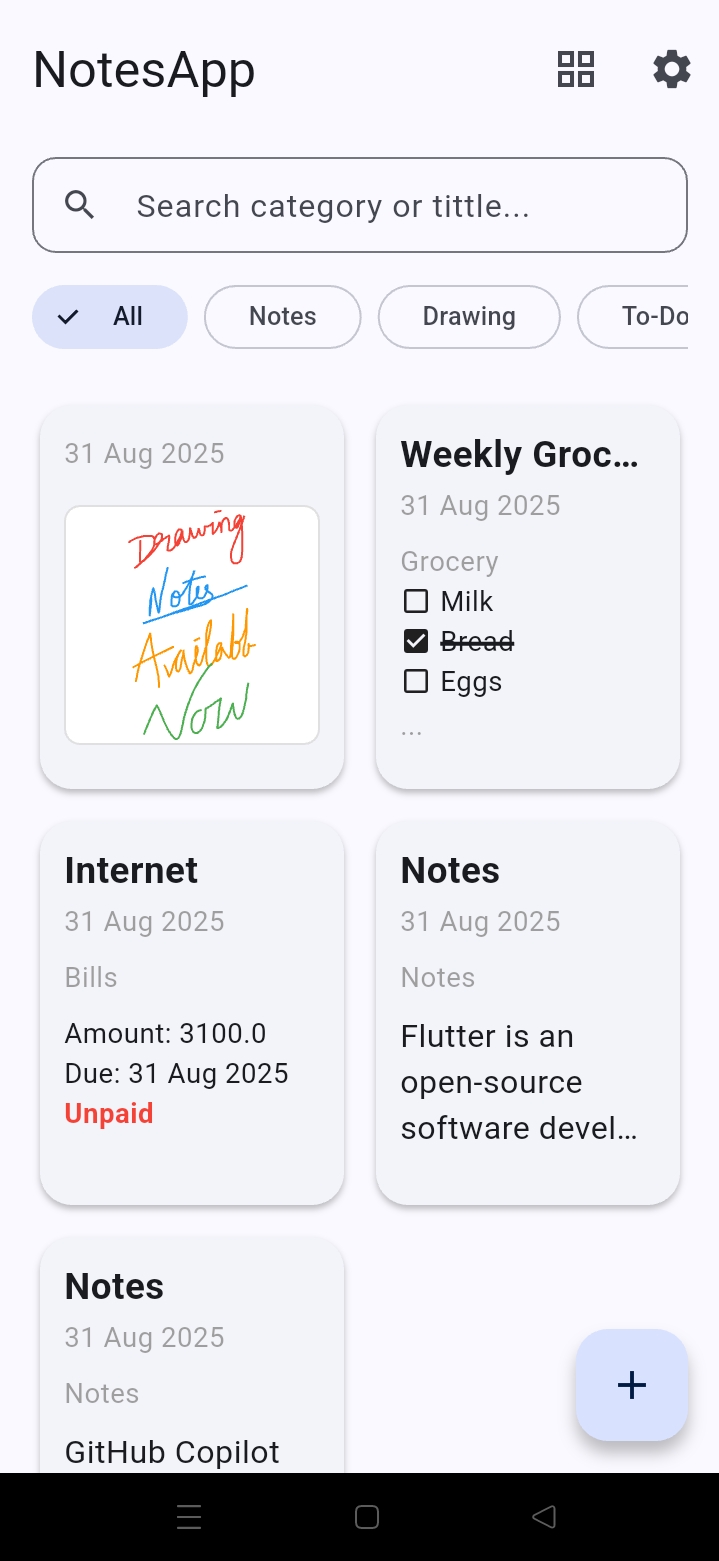Check the Eggs checkbox
719x1561 pixels.
[x=415, y=681]
